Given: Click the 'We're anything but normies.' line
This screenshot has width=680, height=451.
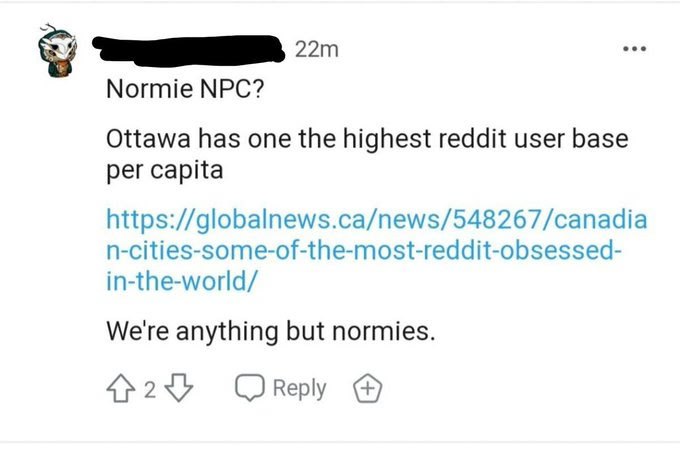Looking at the screenshot, I should pos(270,332).
